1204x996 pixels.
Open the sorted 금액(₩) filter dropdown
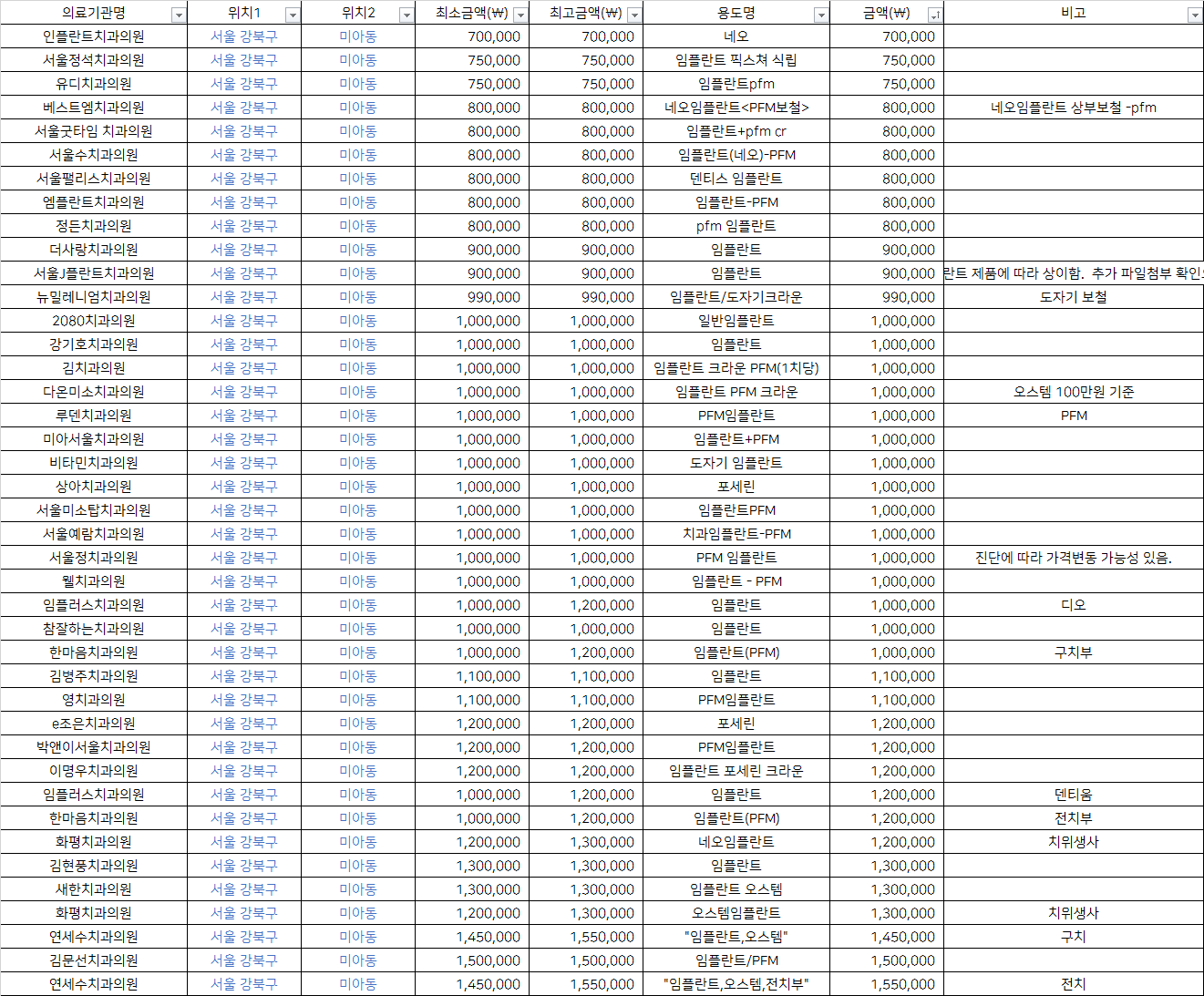pyautogui.click(x=935, y=15)
